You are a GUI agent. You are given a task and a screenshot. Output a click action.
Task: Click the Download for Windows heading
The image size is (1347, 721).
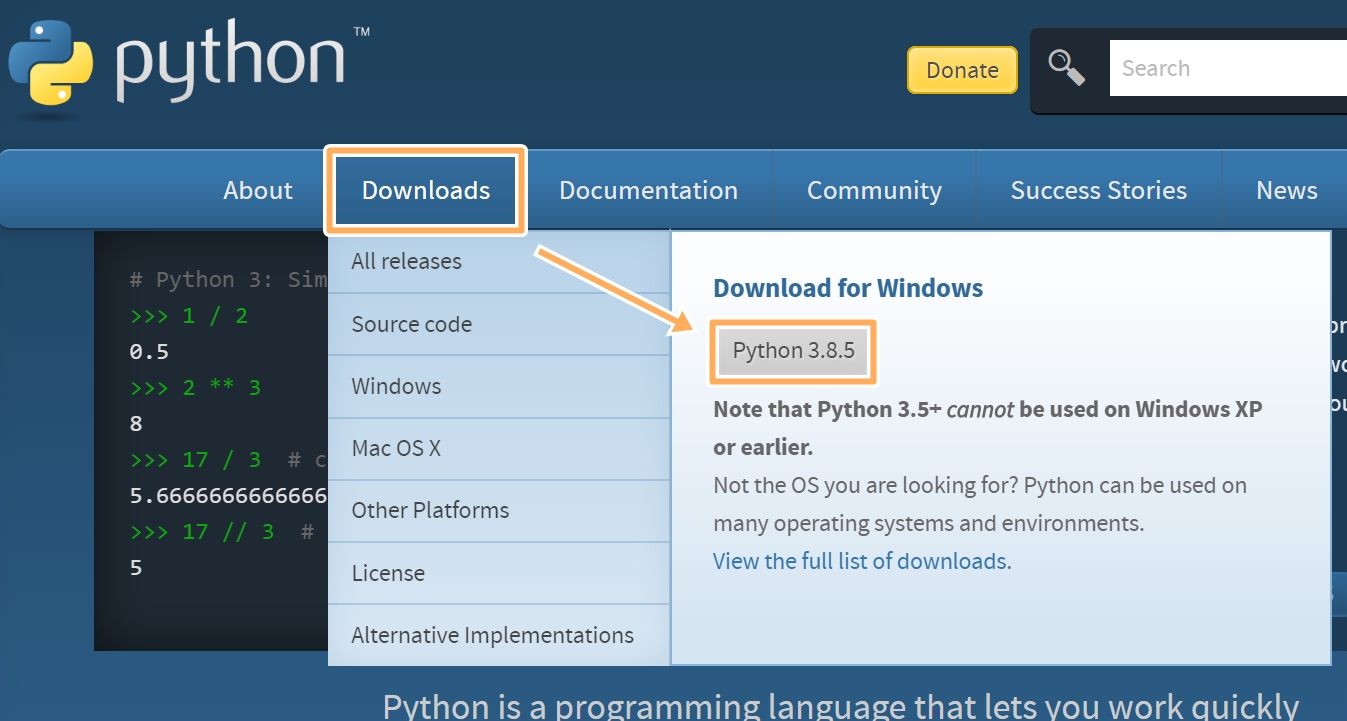click(848, 289)
